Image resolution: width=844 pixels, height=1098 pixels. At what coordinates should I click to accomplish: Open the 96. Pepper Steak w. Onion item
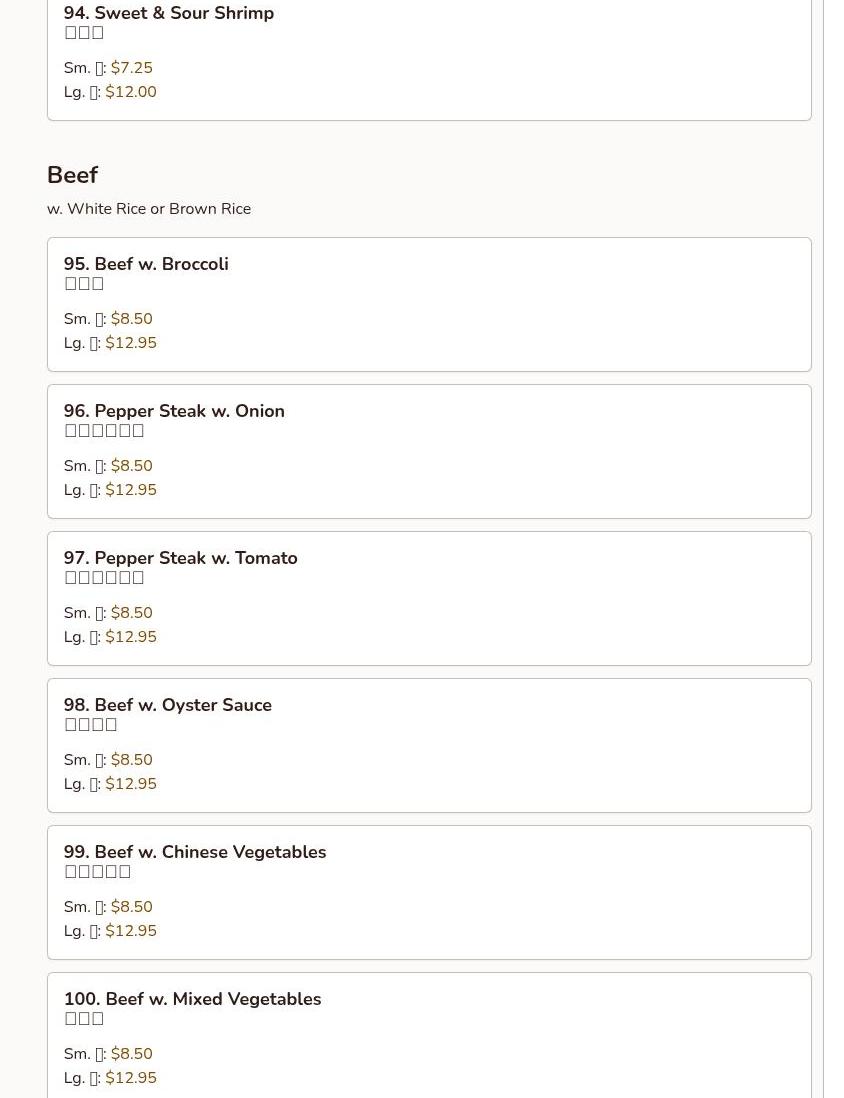[174, 411]
